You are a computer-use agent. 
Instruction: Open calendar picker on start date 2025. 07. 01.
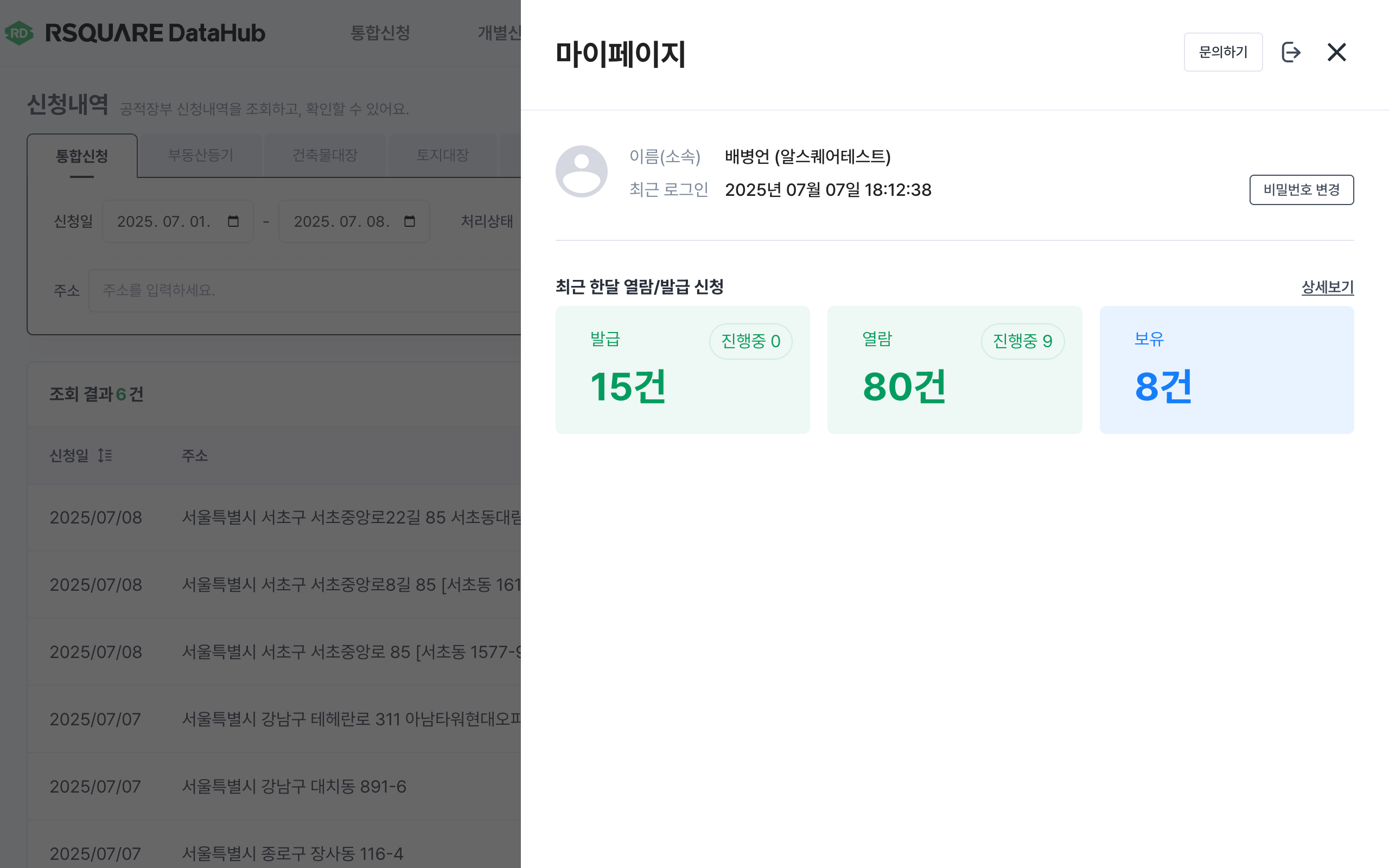233,221
